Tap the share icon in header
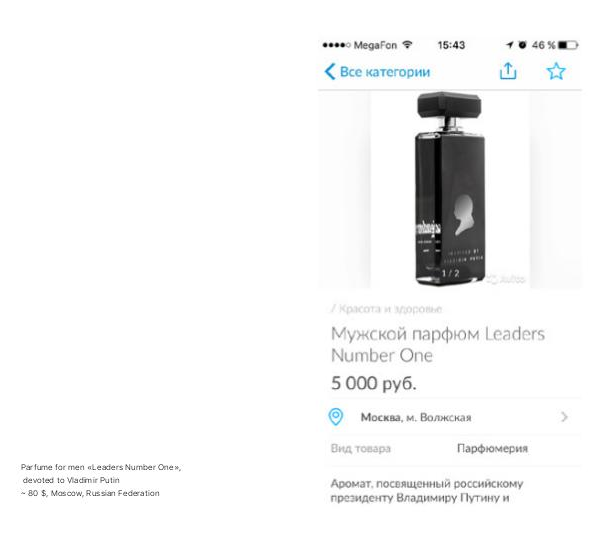600x543 pixels. point(508,71)
